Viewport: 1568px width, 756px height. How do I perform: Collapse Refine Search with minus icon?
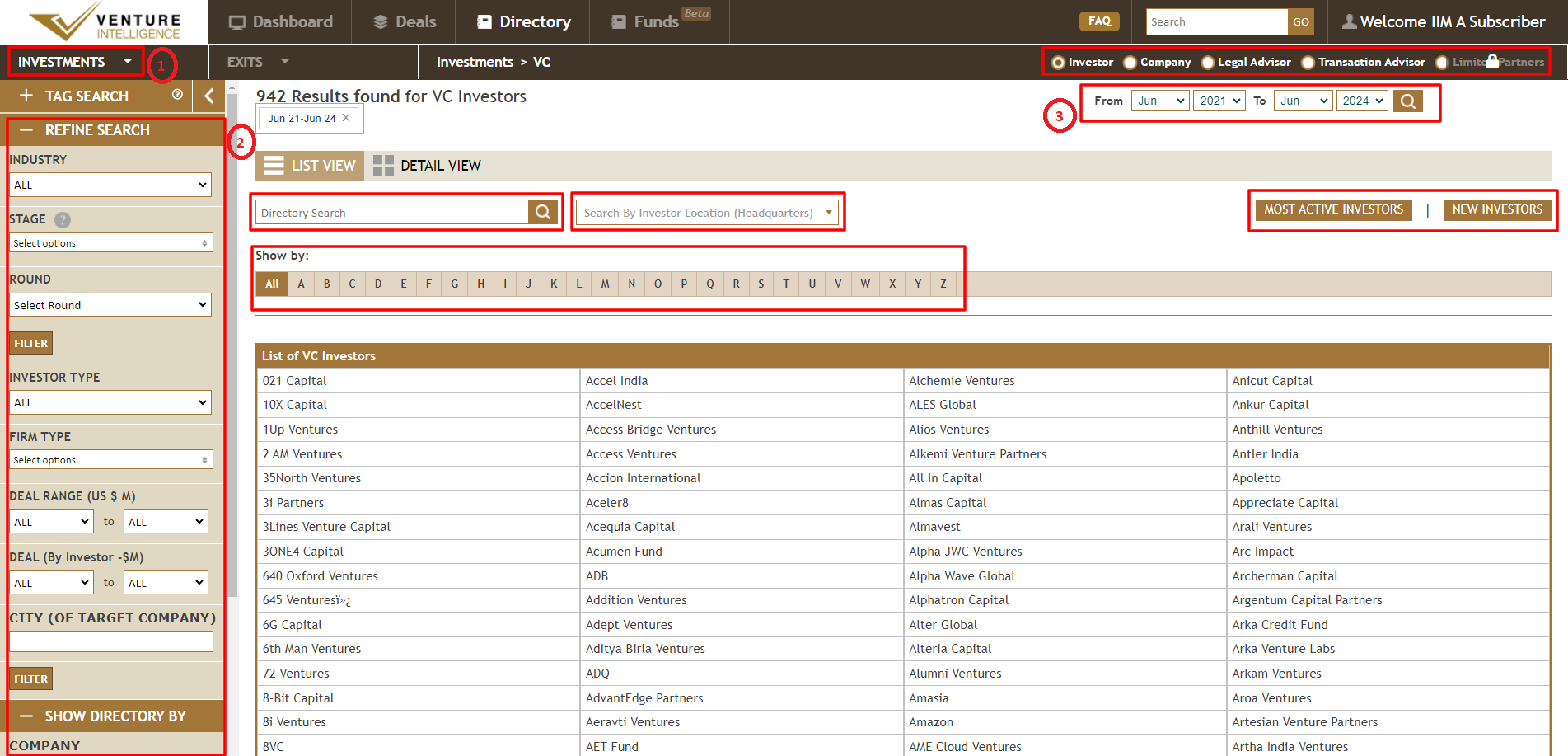[x=26, y=130]
